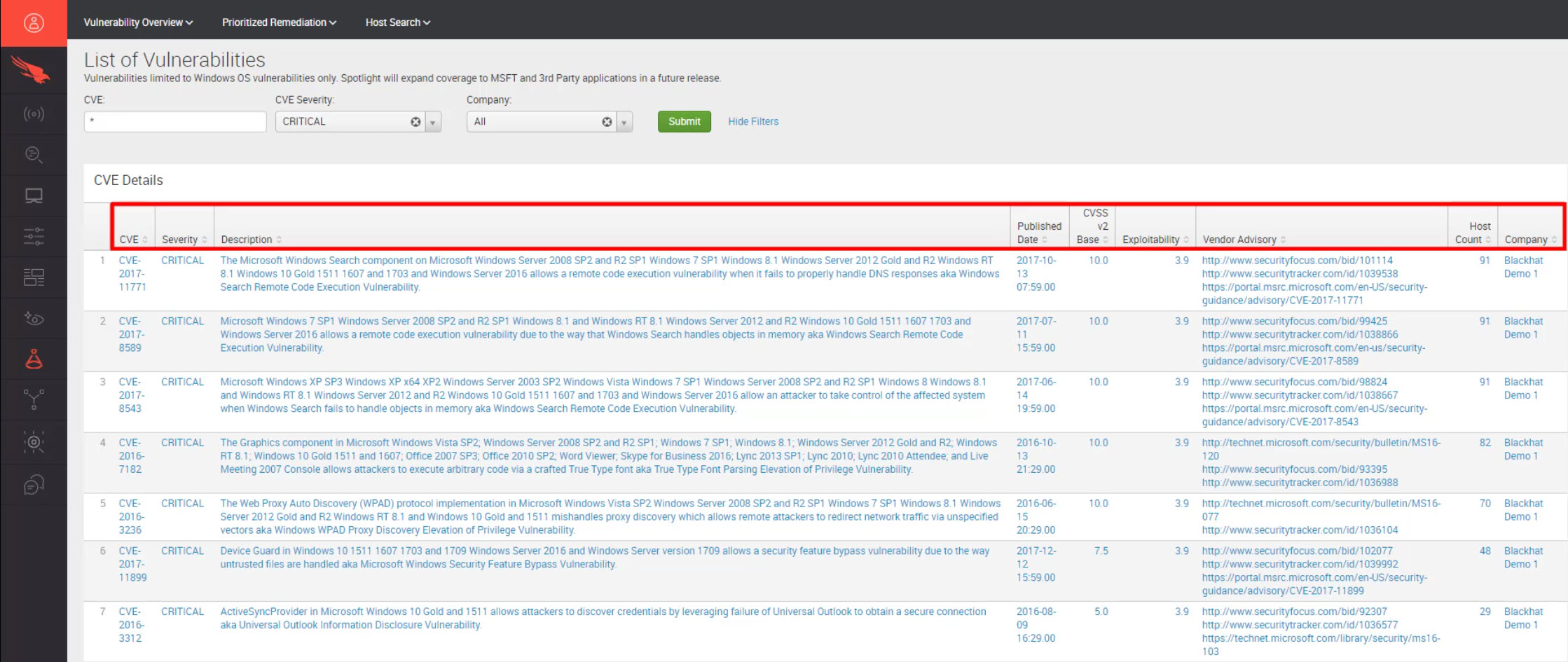Open securityfocus.com/bid/99425 advisory link
This screenshot has height=662, width=1568.
[x=1294, y=322]
